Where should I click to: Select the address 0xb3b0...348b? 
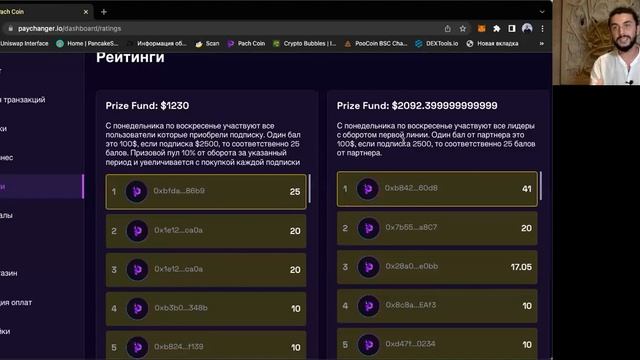(181, 308)
